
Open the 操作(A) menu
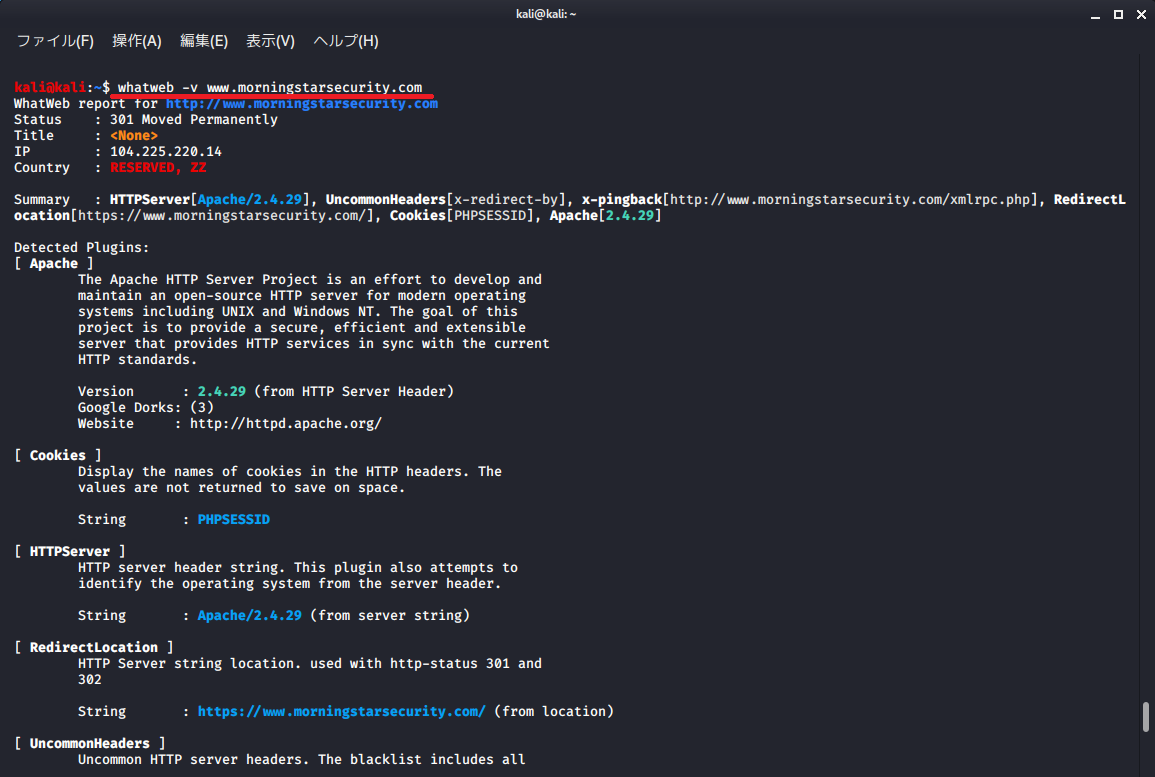[137, 41]
